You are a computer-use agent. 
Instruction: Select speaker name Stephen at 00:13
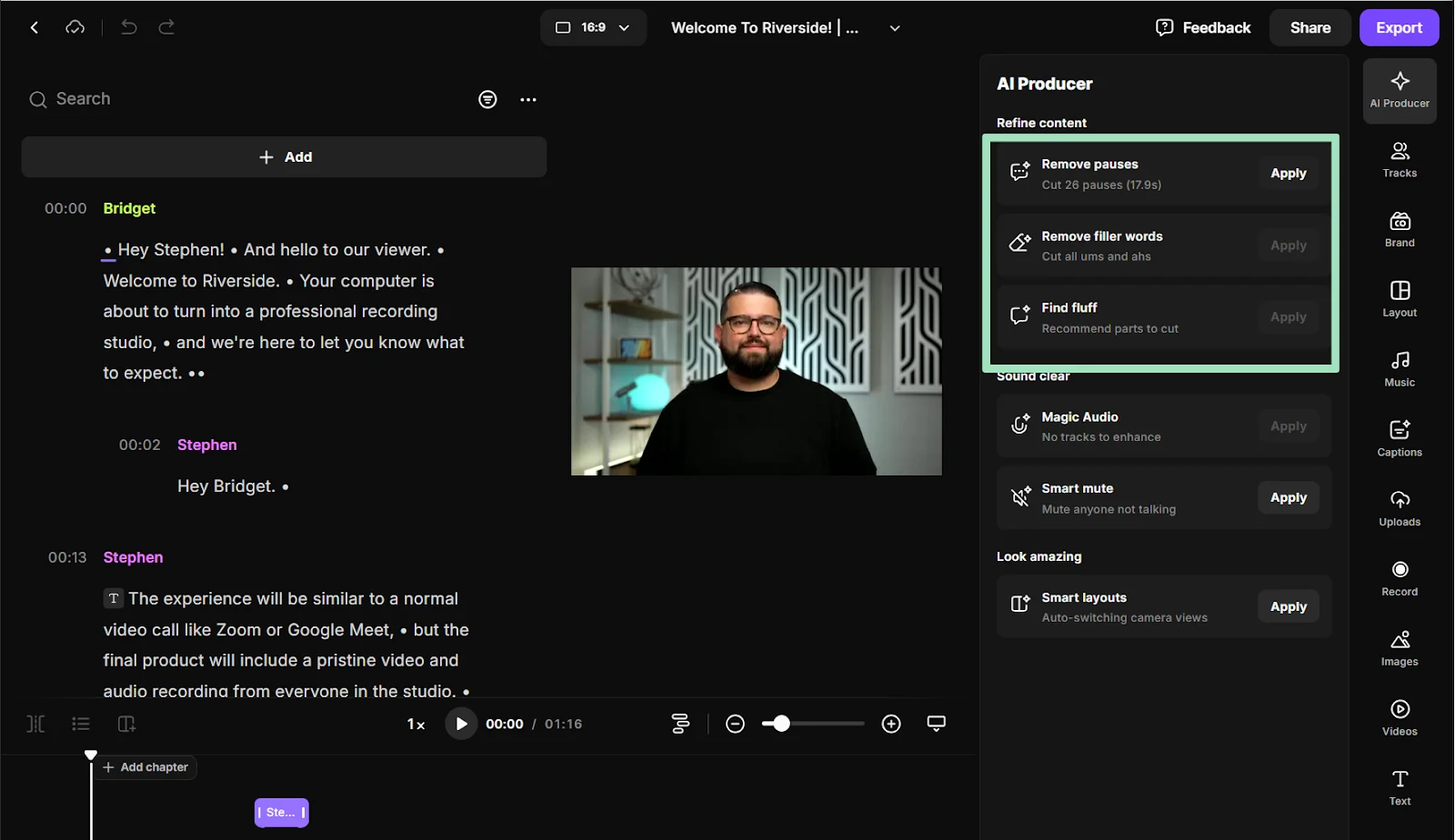pos(133,557)
